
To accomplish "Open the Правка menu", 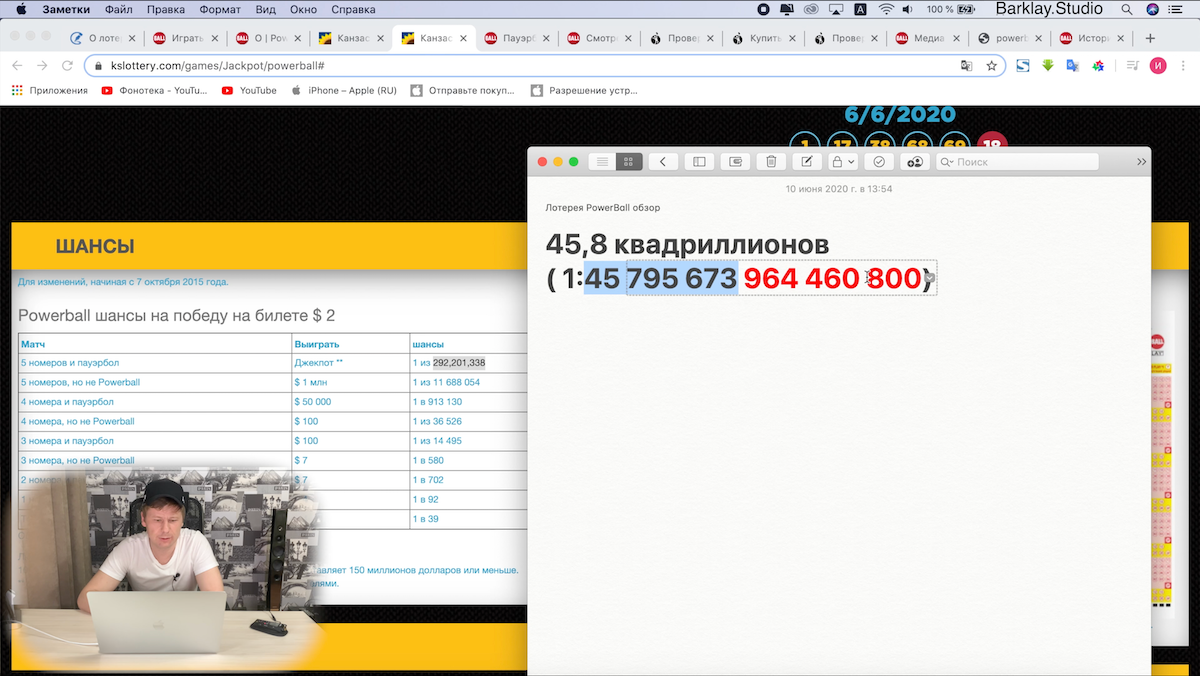I will pos(165,9).
